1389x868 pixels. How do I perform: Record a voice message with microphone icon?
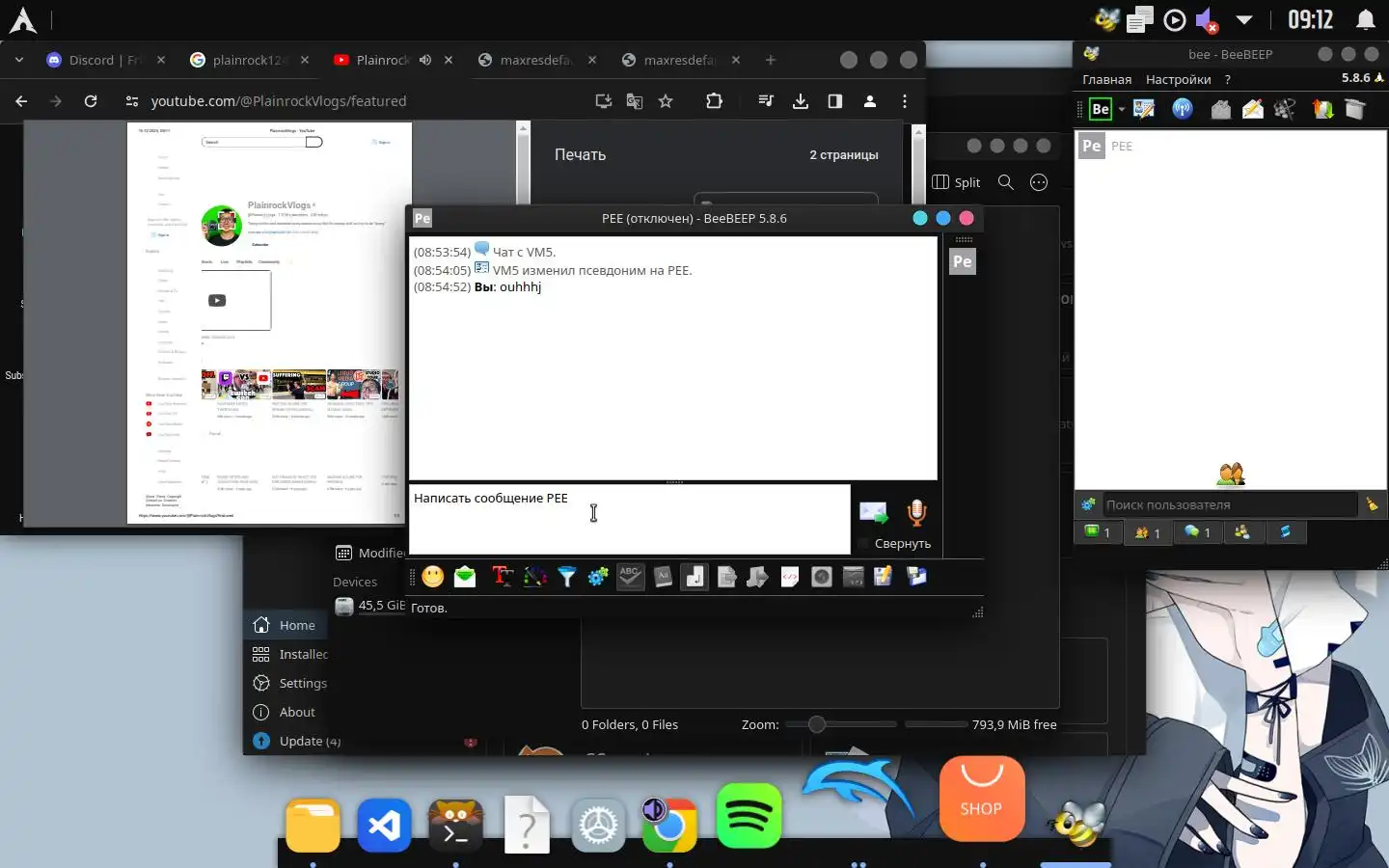(916, 513)
